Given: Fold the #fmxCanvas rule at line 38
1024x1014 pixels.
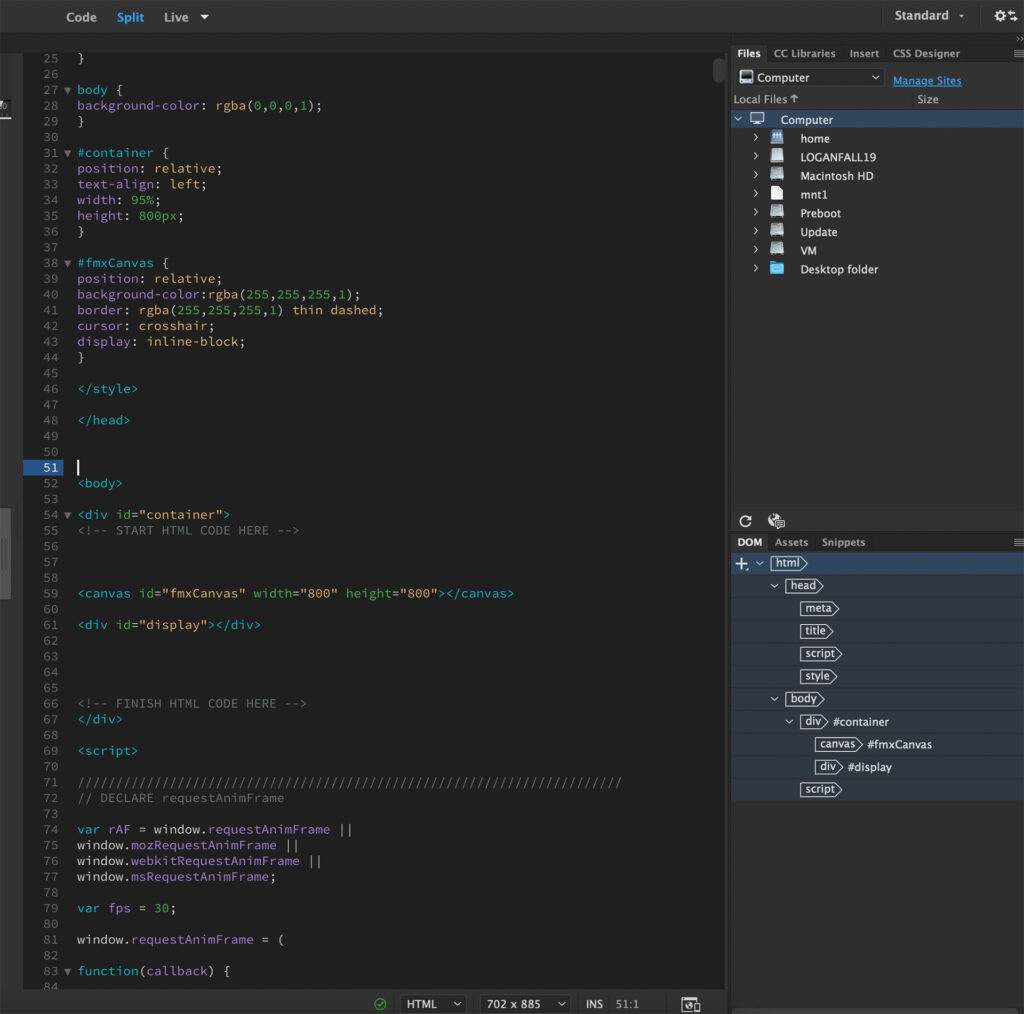Looking at the screenshot, I should (68, 263).
